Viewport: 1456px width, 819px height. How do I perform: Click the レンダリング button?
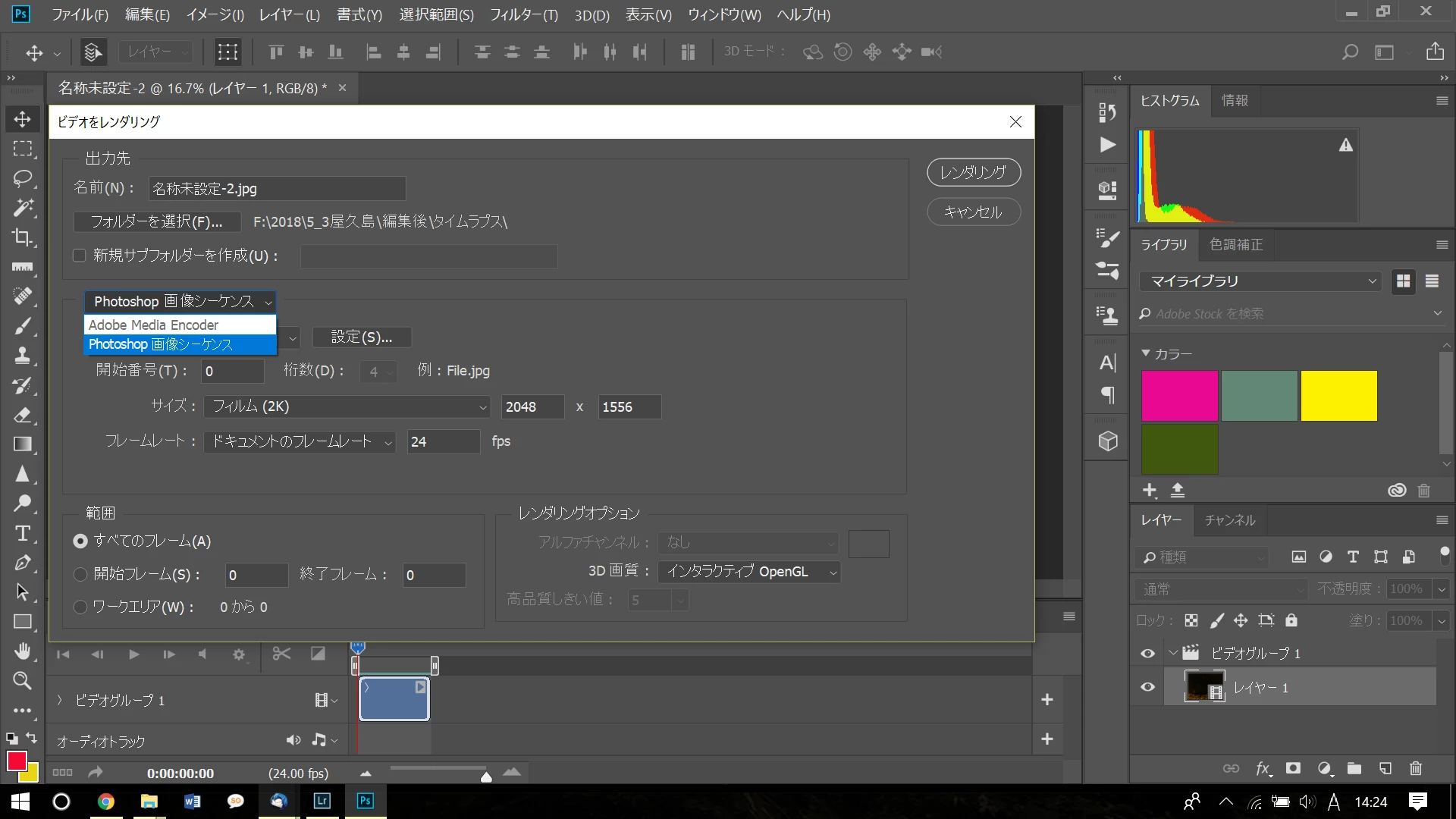click(x=973, y=172)
